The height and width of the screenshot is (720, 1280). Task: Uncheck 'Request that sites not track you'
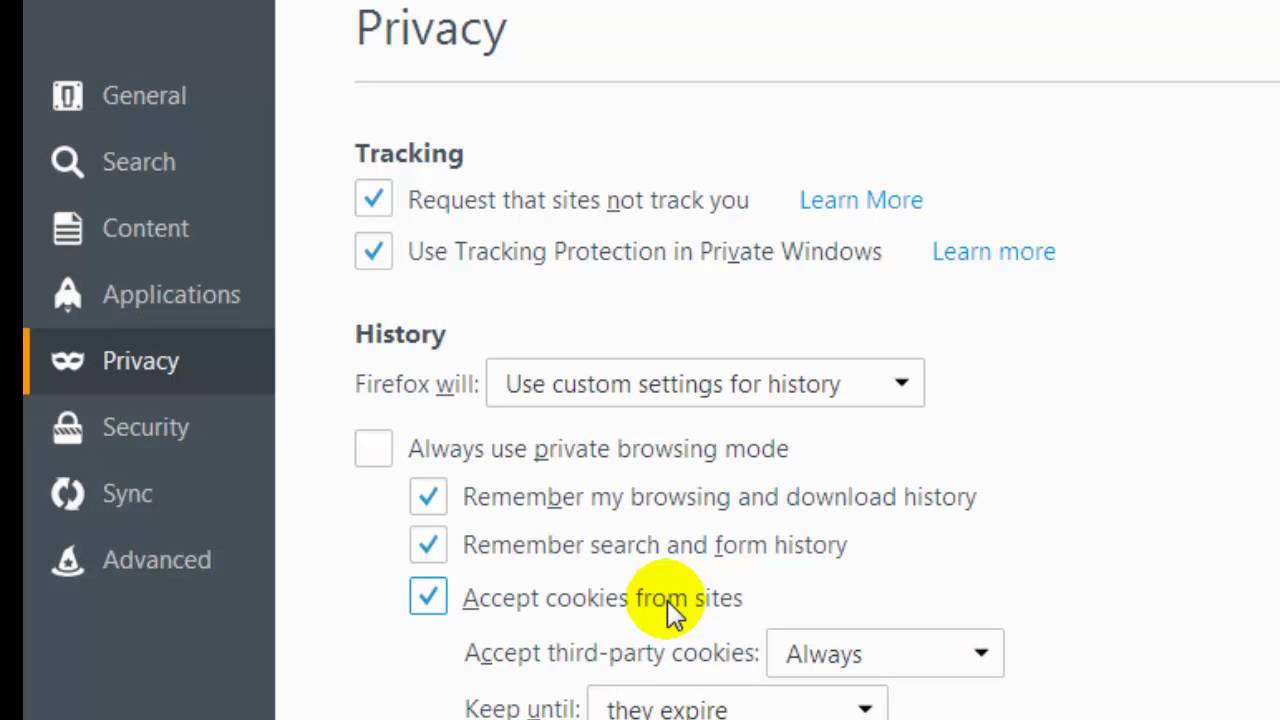tap(373, 199)
